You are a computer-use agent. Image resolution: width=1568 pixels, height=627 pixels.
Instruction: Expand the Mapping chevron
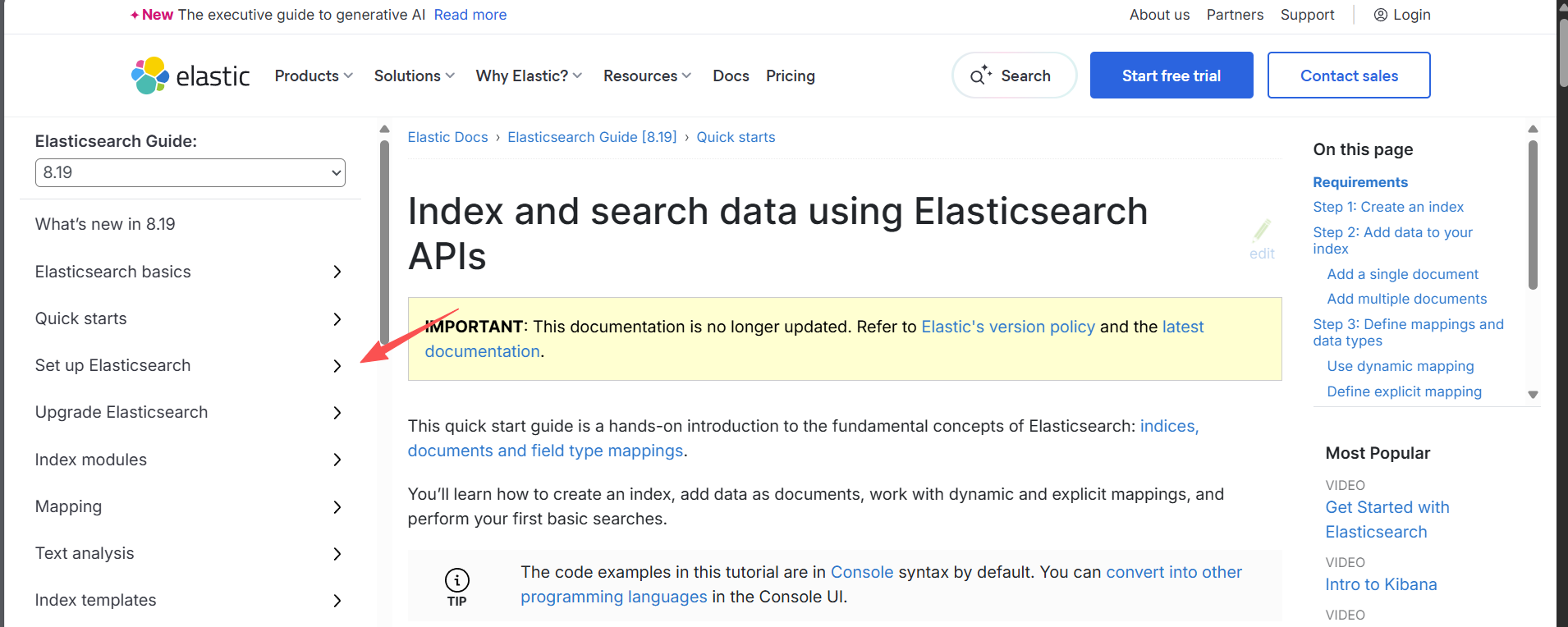[337, 507]
